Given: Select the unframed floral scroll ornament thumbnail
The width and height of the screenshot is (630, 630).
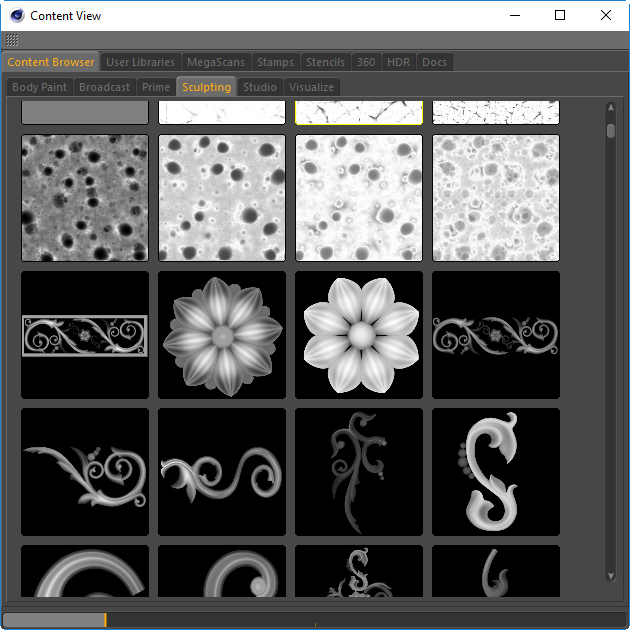Looking at the screenshot, I should 496,335.
